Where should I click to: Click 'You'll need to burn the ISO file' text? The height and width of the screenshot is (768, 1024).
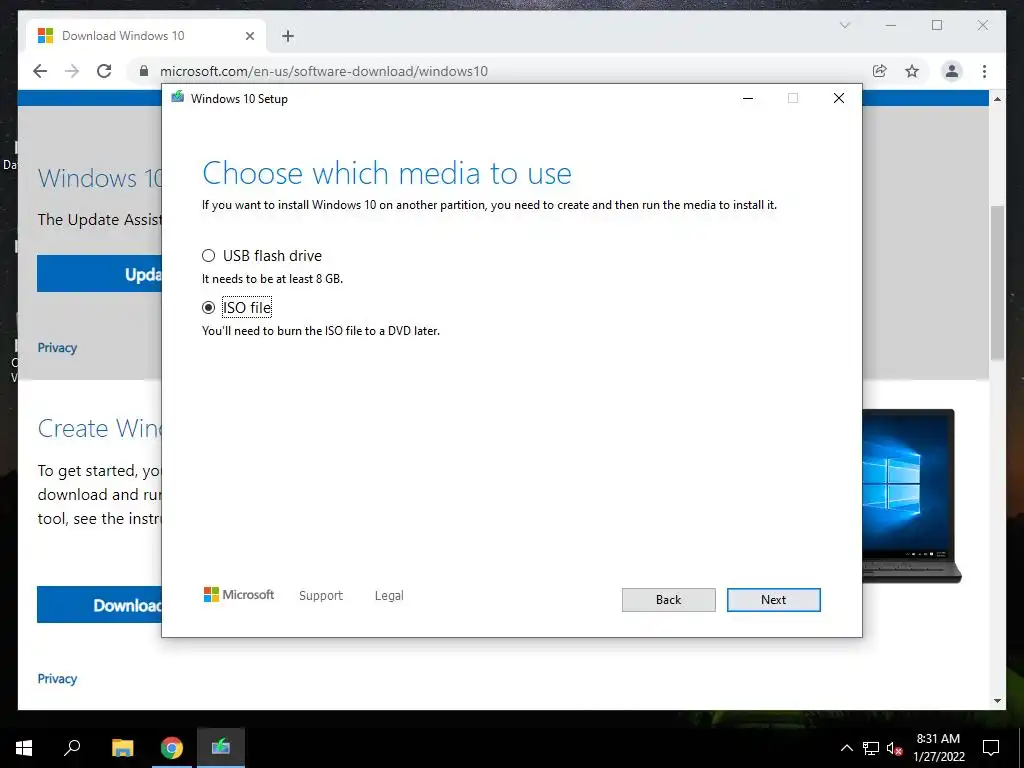click(321, 331)
